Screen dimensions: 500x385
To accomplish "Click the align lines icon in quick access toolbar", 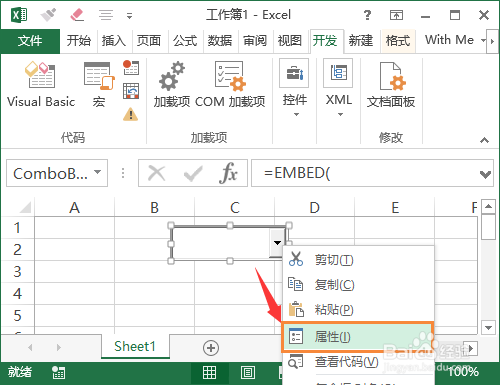I will click(106, 15).
